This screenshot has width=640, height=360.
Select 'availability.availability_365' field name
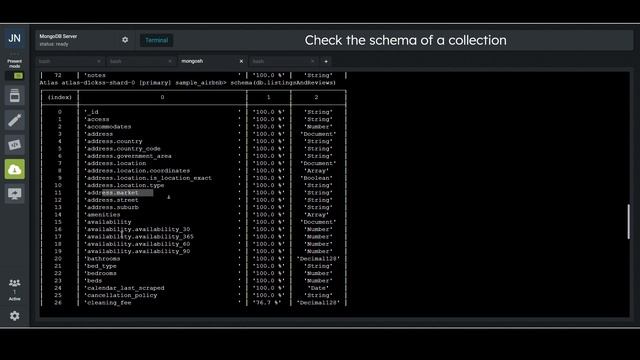click(x=139, y=237)
